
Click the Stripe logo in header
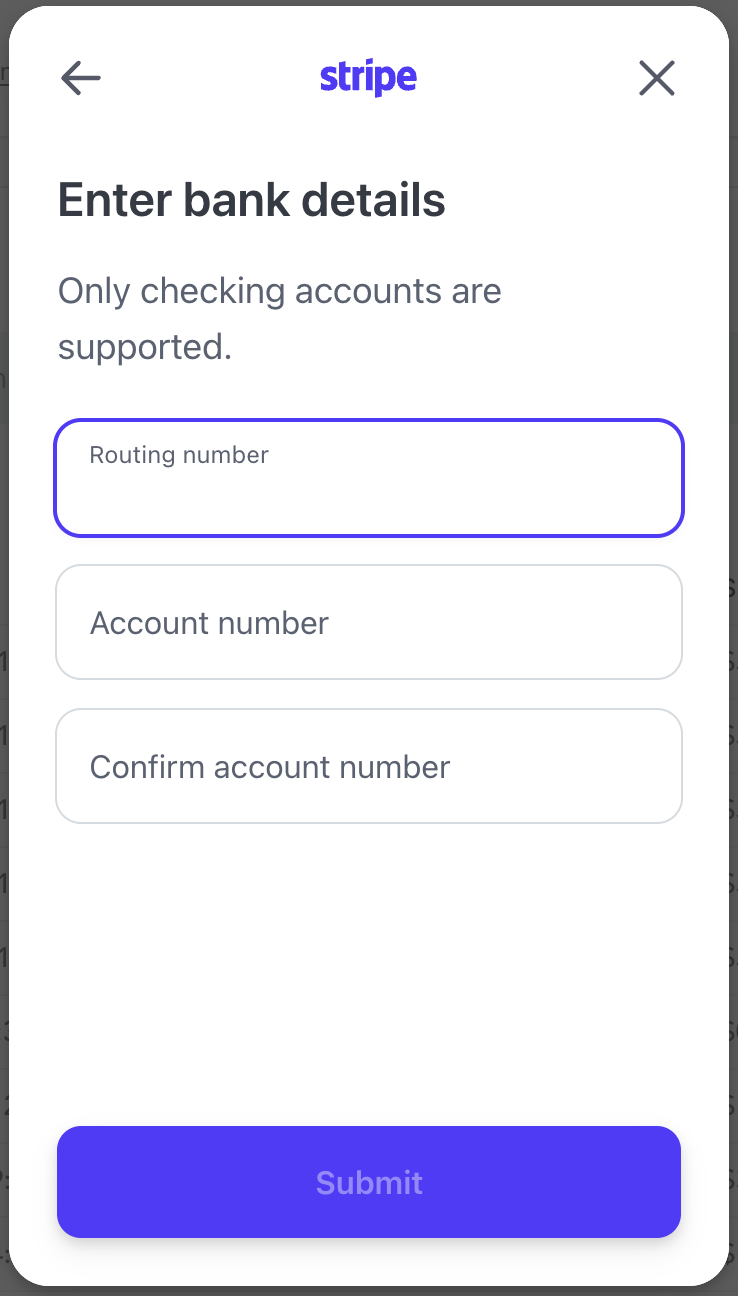tap(368, 78)
